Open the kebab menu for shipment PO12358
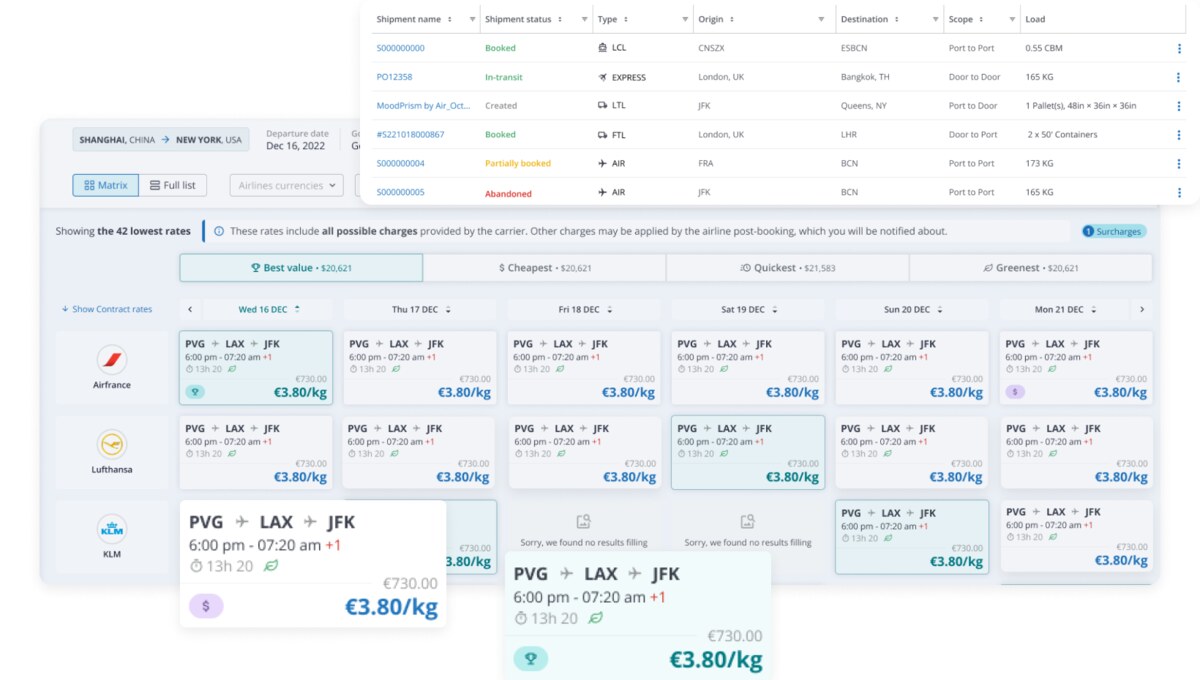This screenshot has width=1200, height=680. (1179, 77)
